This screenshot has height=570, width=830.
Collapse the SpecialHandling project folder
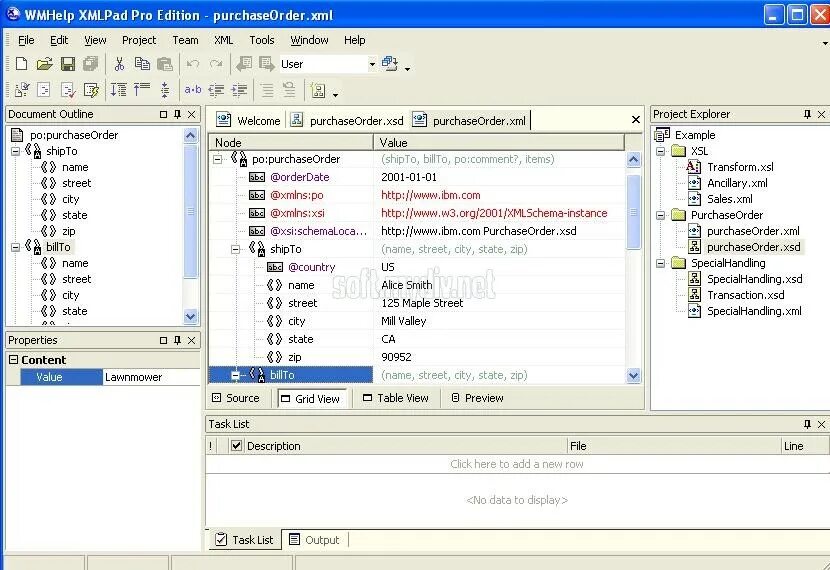pyautogui.click(x=660, y=263)
